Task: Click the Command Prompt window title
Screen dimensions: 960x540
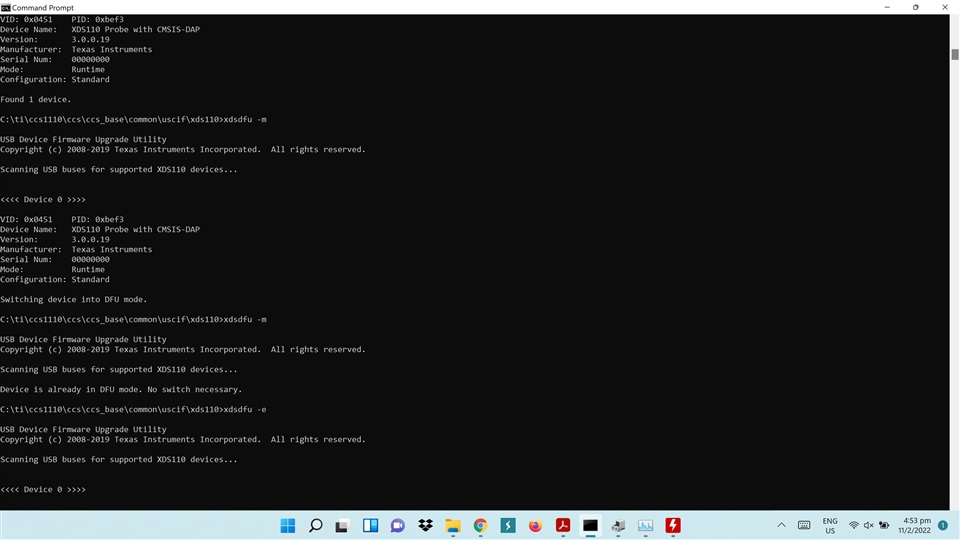Action: tap(43, 7)
